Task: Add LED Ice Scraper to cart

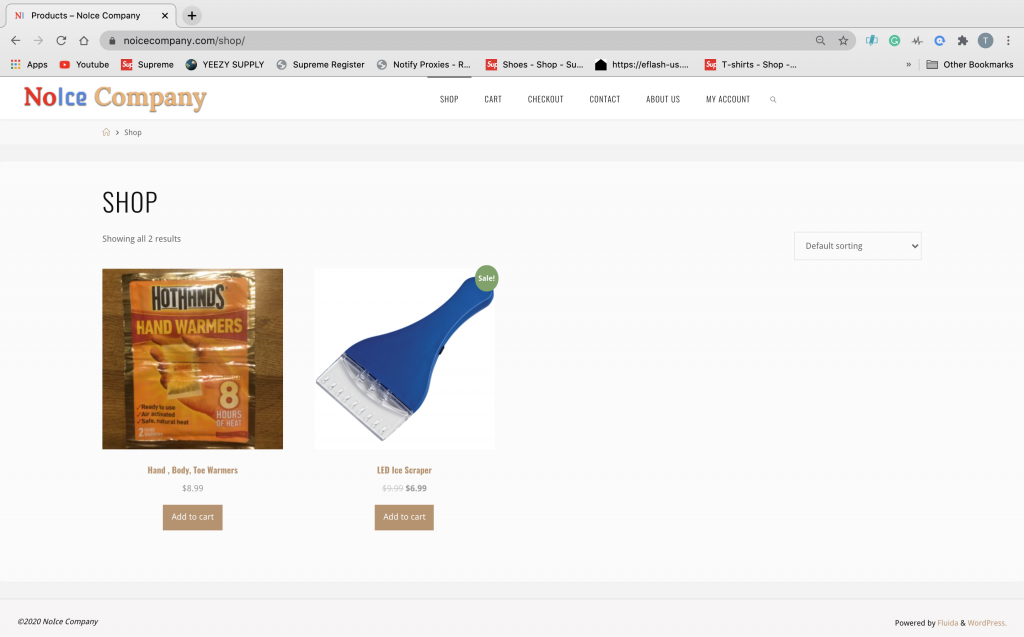Action: click(404, 517)
